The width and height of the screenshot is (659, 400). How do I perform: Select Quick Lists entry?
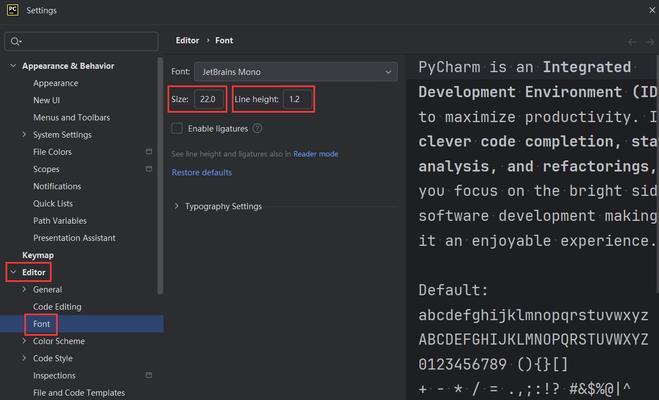point(53,204)
